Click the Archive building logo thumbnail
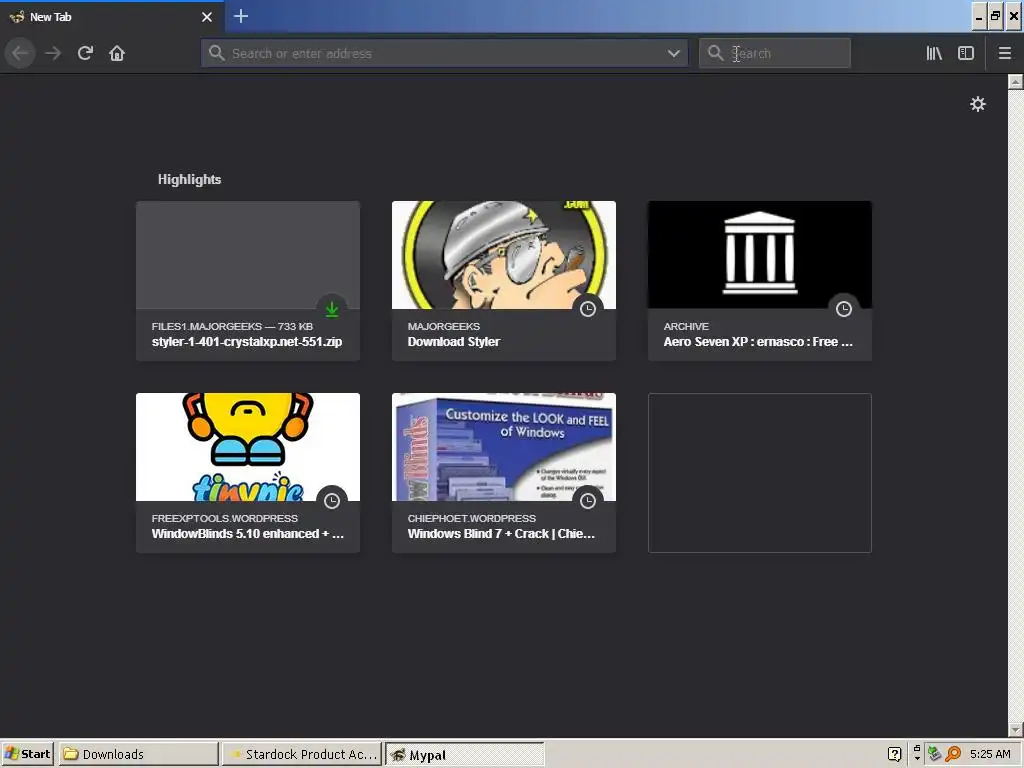The width and height of the screenshot is (1024, 768). click(760, 255)
